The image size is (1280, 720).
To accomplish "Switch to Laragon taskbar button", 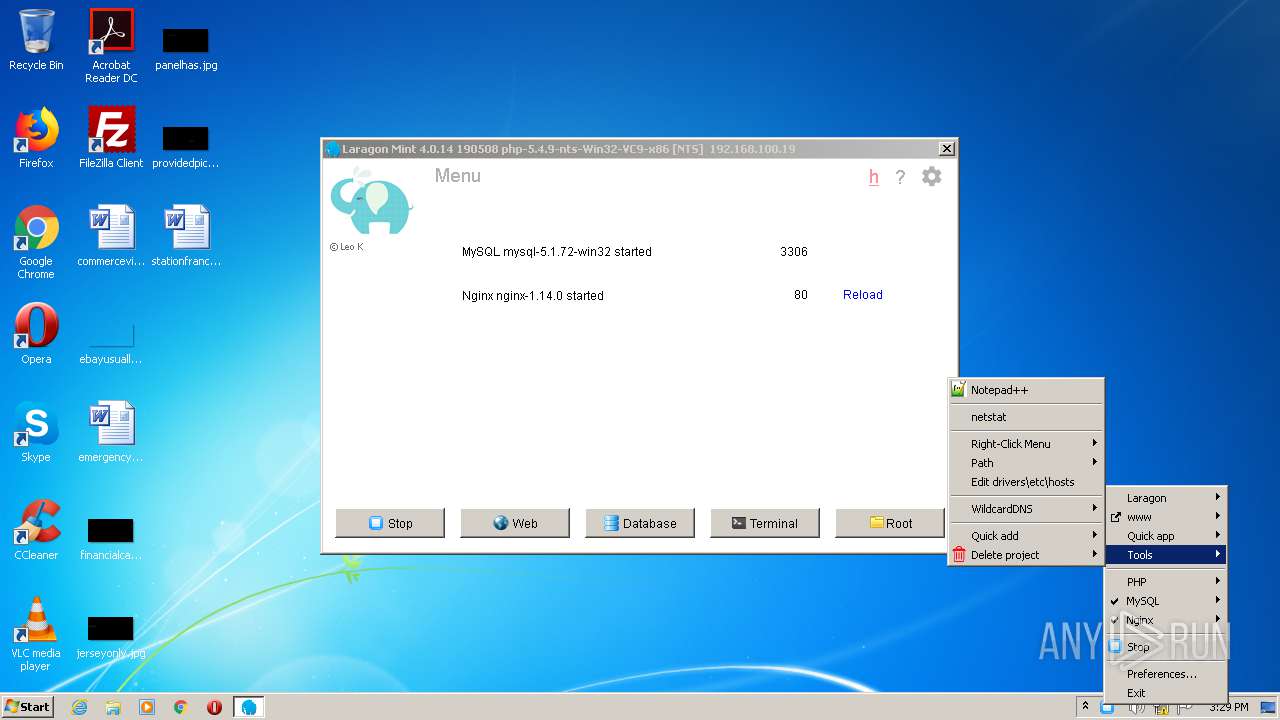I will click(x=249, y=707).
